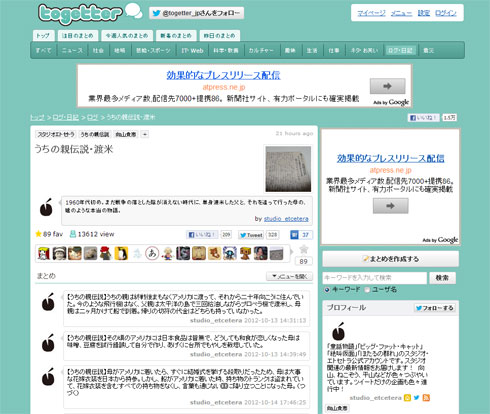490x414 pixels.
Task: Expand more favorite users with the arrow
Action: [x=292, y=253]
